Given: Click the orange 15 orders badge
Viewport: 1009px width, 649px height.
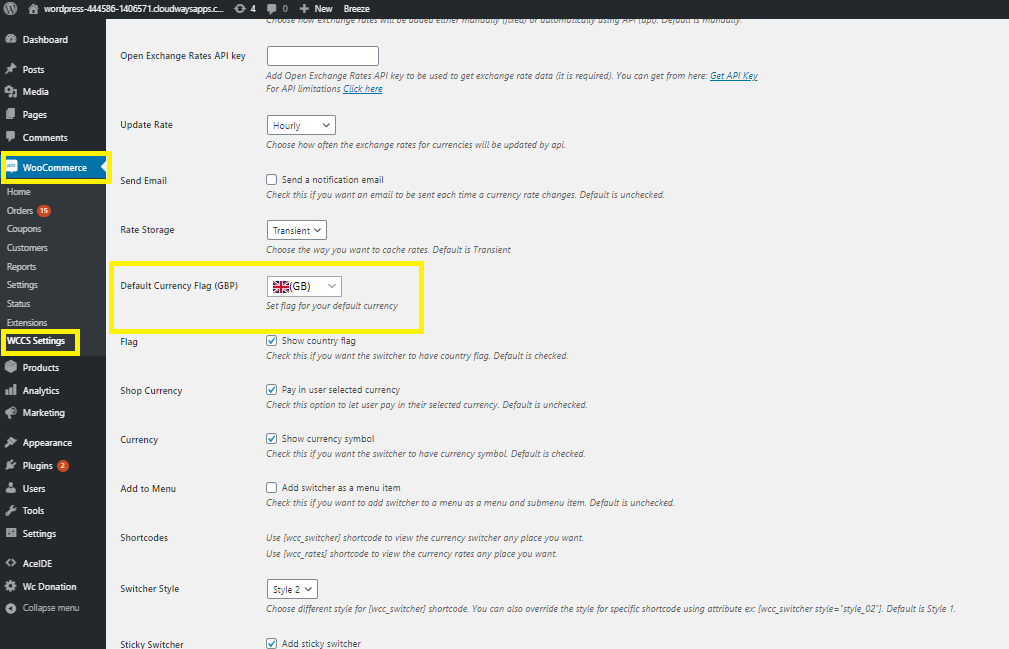Looking at the screenshot, I should 44,210.
